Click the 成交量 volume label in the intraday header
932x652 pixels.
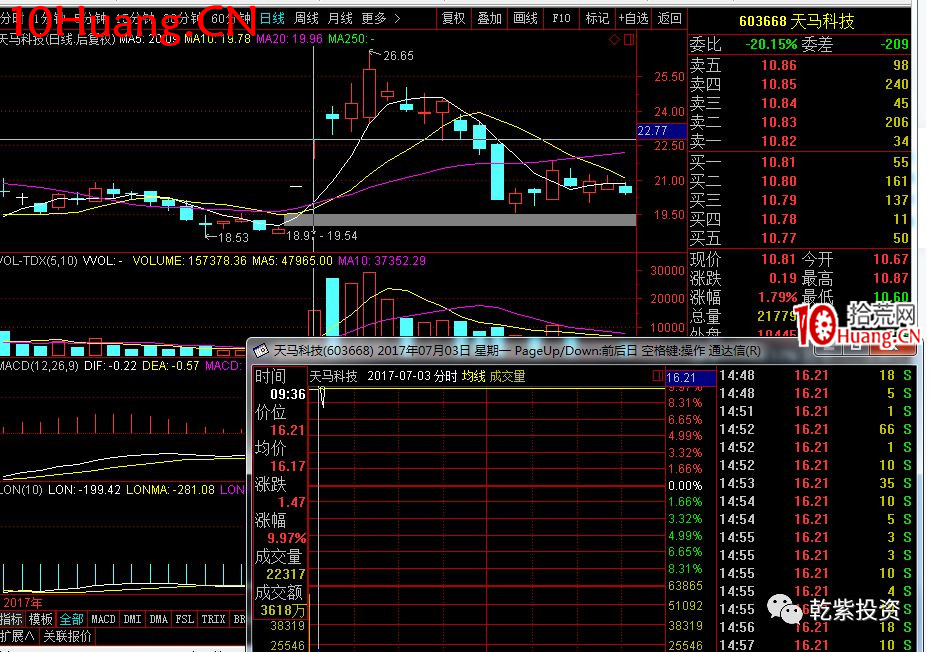[508, 376]
